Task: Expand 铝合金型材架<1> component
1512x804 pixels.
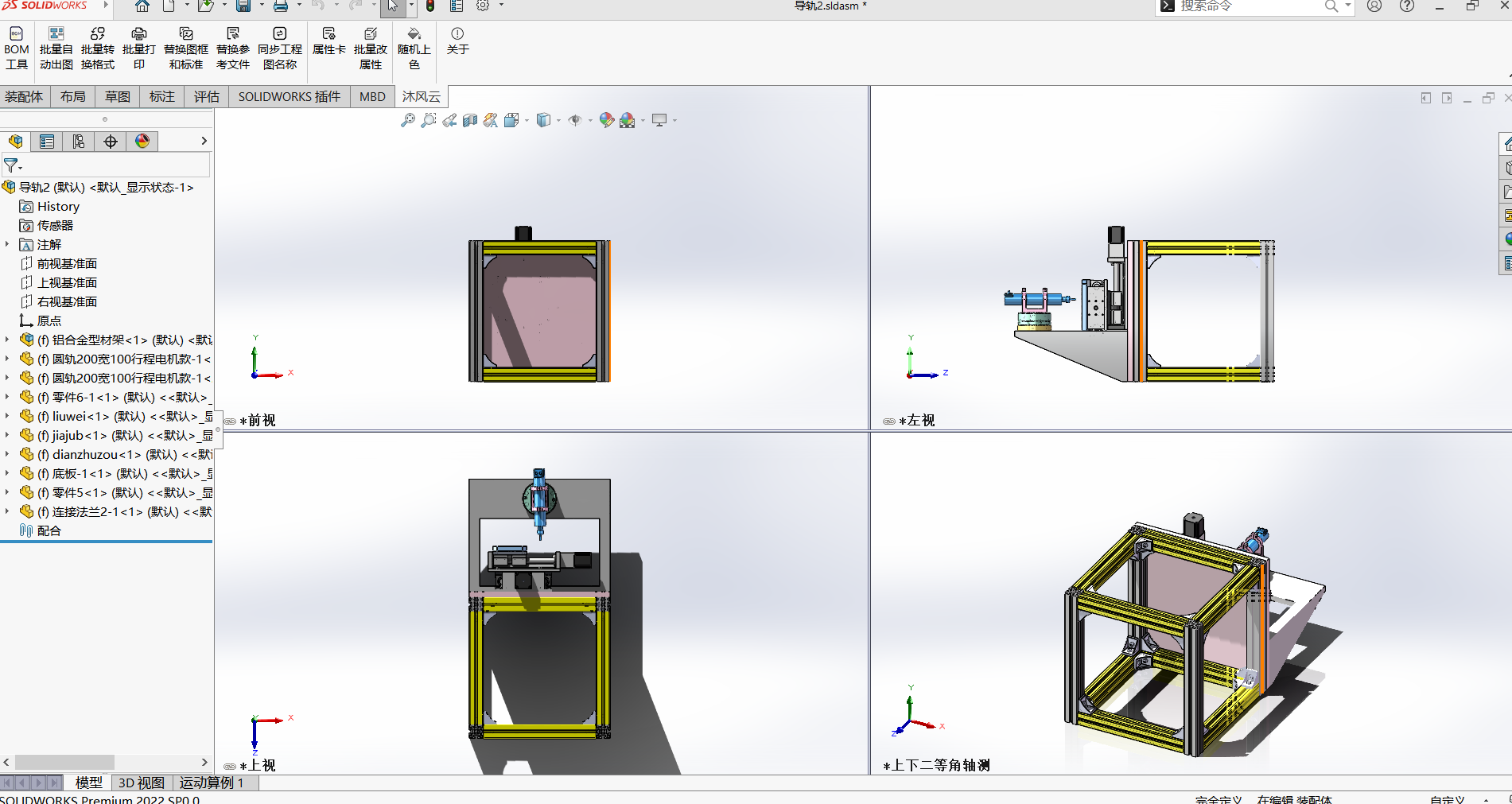Action: pos(7,340)
